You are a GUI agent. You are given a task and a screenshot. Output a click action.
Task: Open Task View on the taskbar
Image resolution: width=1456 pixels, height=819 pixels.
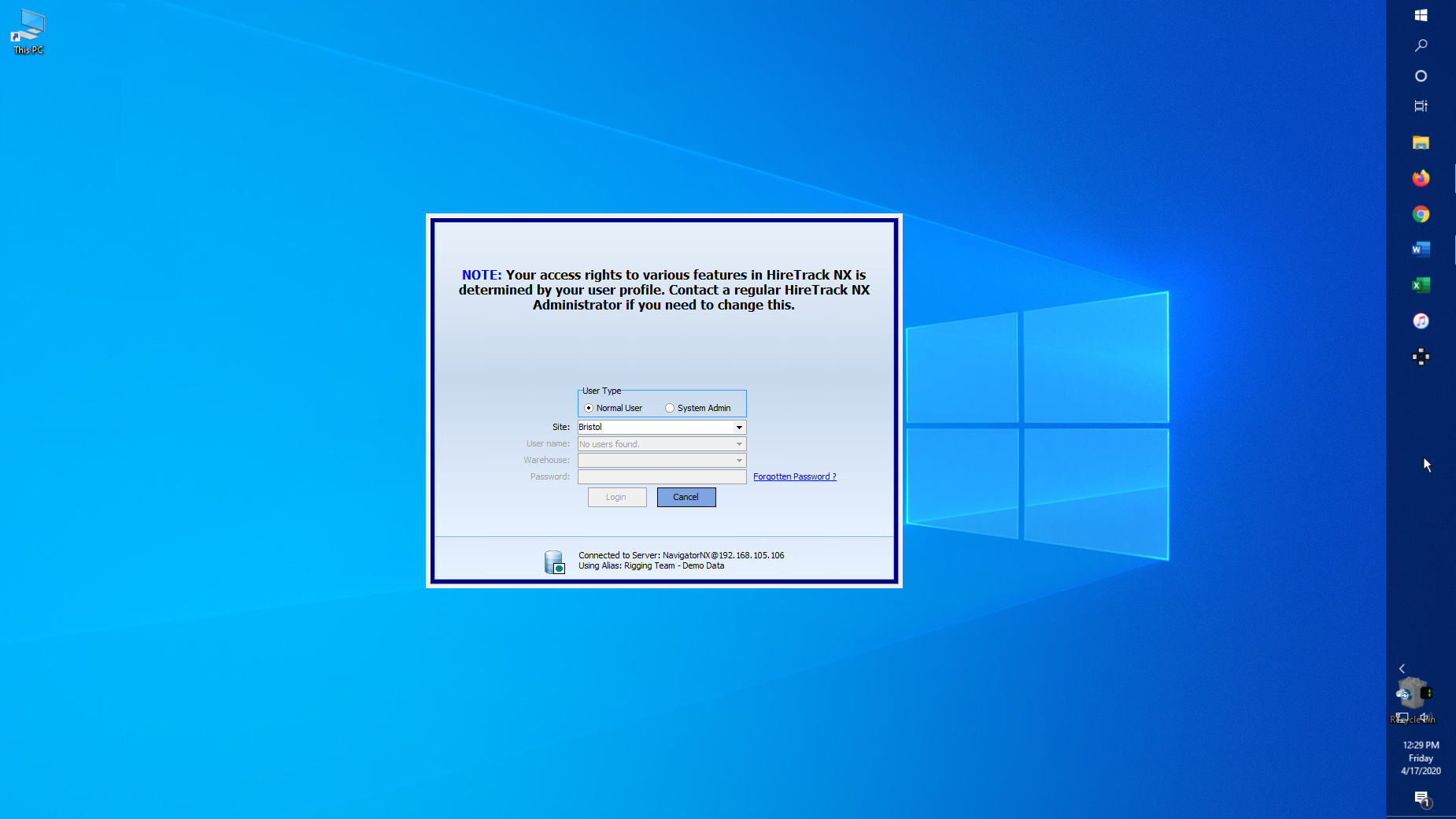1421,106
